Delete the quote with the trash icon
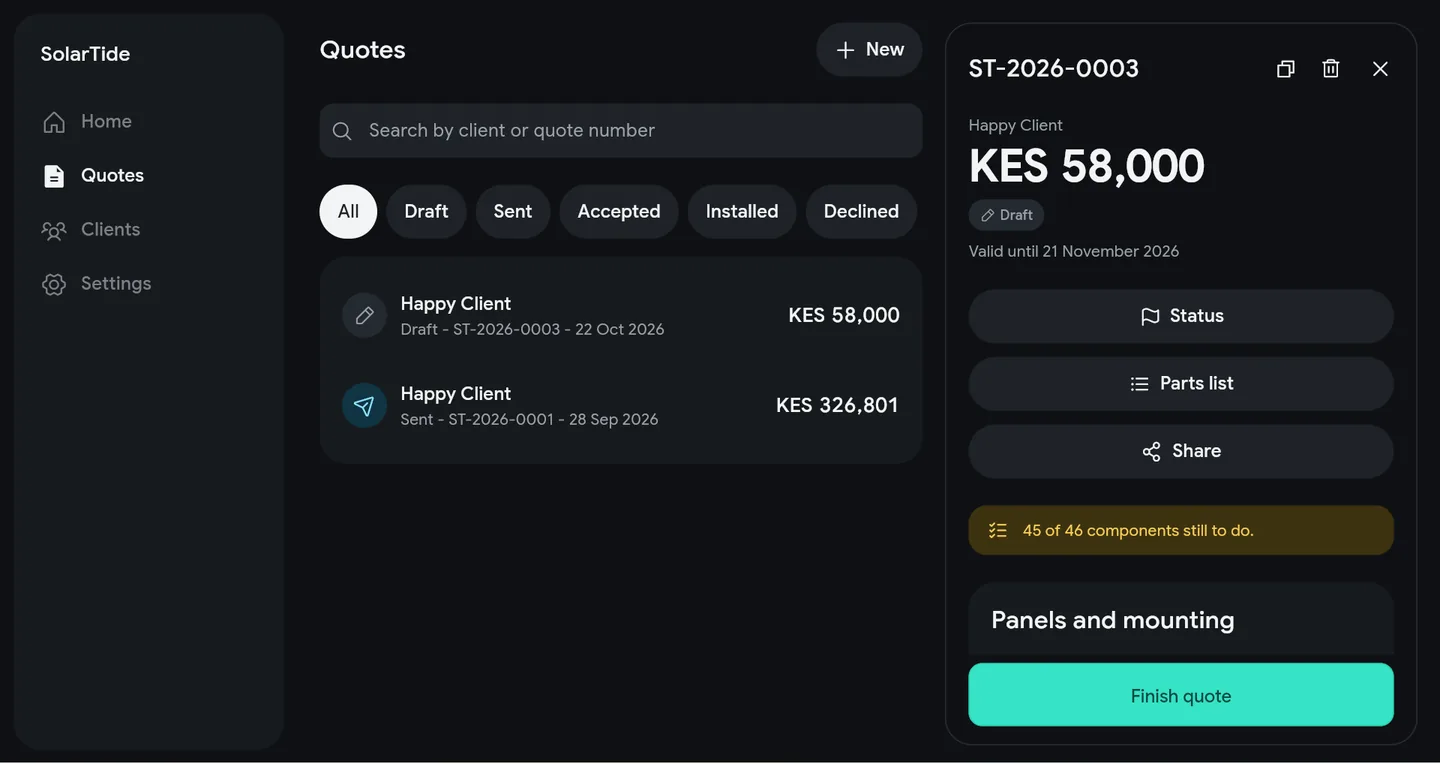This screenshot has height=764, width=1440. click(x=1331, y=69)
